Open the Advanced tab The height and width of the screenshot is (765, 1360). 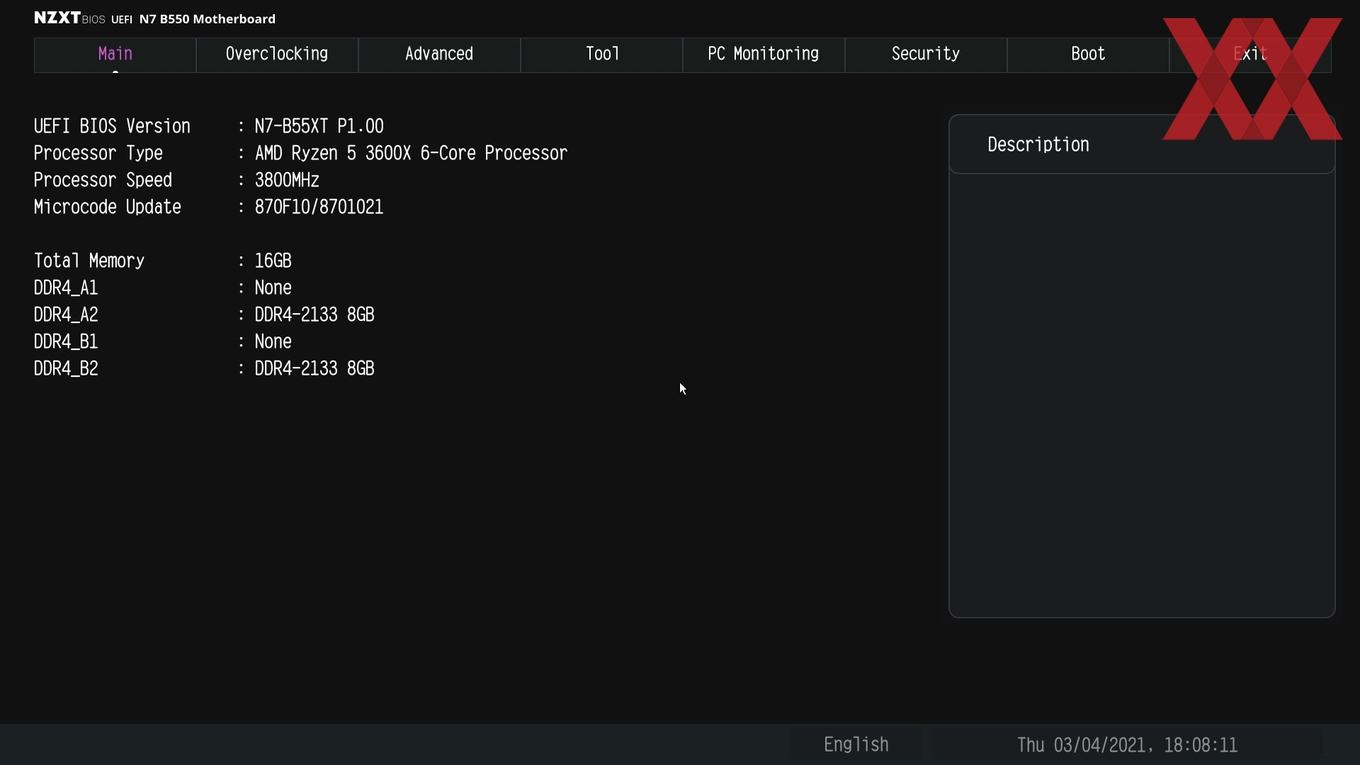pos(439,54)
